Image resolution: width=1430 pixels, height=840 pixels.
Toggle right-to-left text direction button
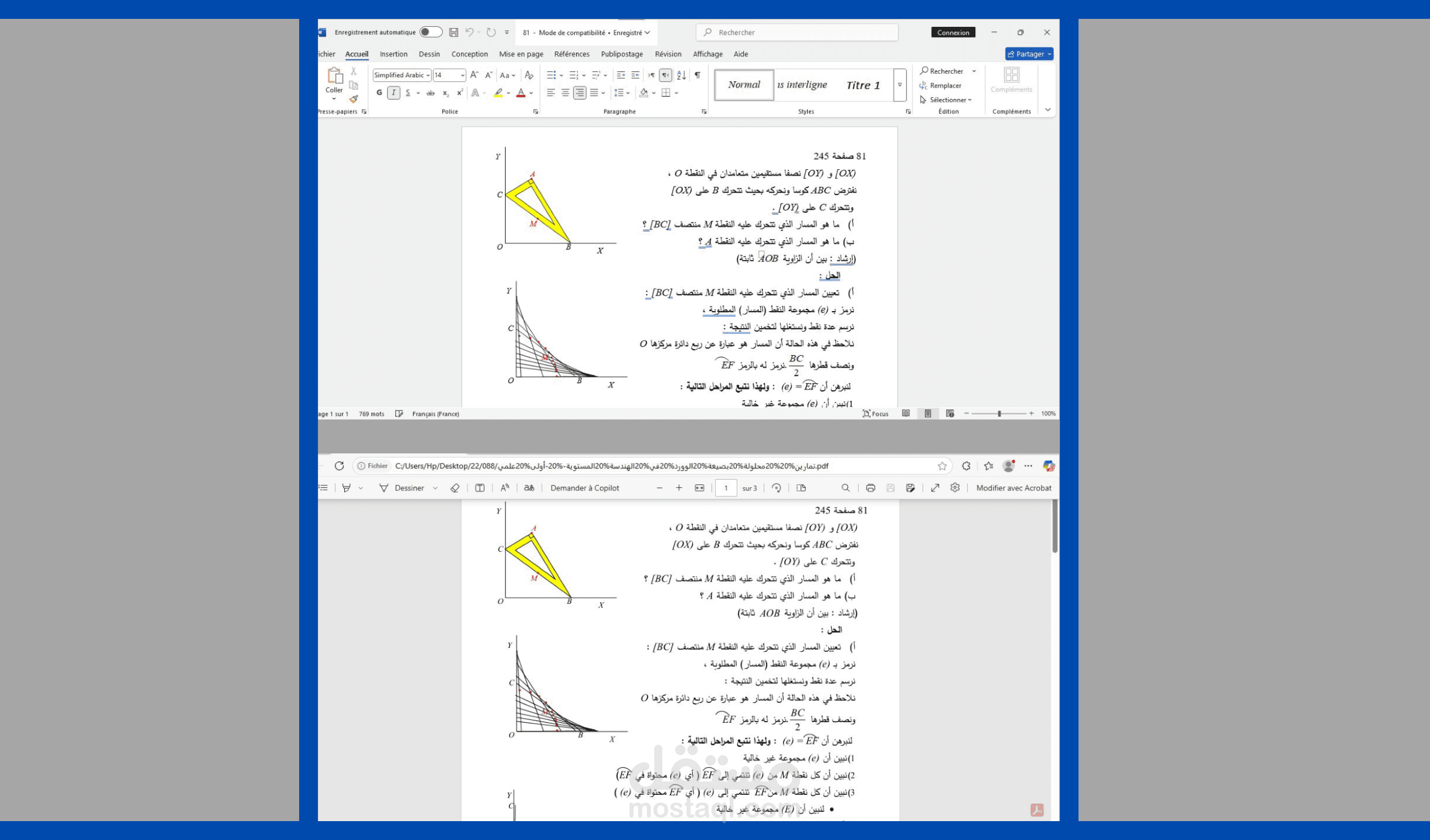tap(665, 75)
